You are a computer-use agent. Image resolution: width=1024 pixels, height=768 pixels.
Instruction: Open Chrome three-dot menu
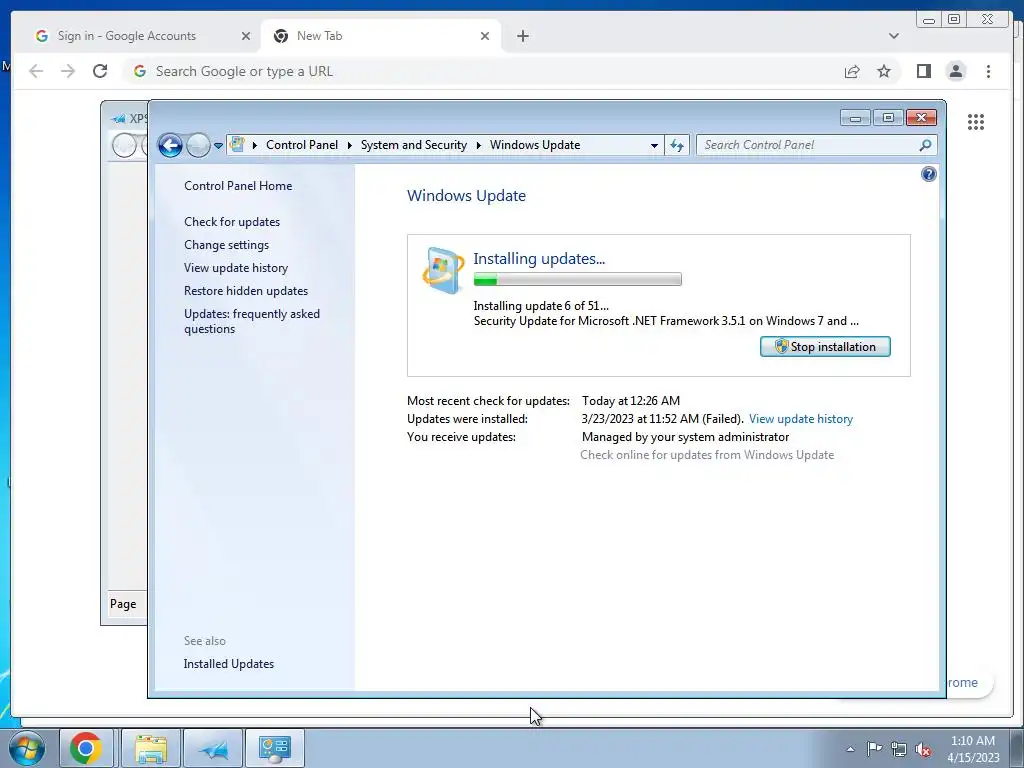point(988,71)
